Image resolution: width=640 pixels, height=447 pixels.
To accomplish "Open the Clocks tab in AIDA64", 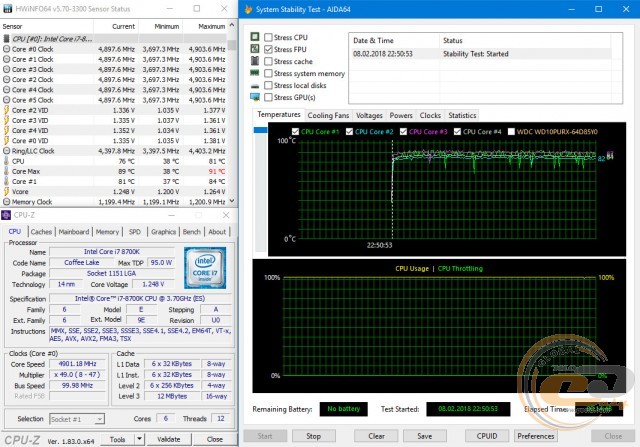I will (430, 116).
